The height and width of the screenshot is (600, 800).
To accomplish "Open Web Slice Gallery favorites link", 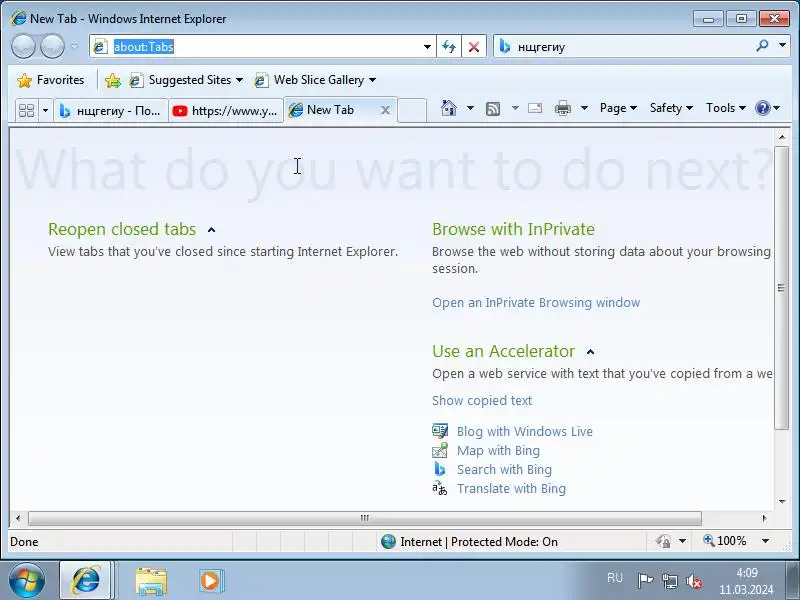I will 315,80.
